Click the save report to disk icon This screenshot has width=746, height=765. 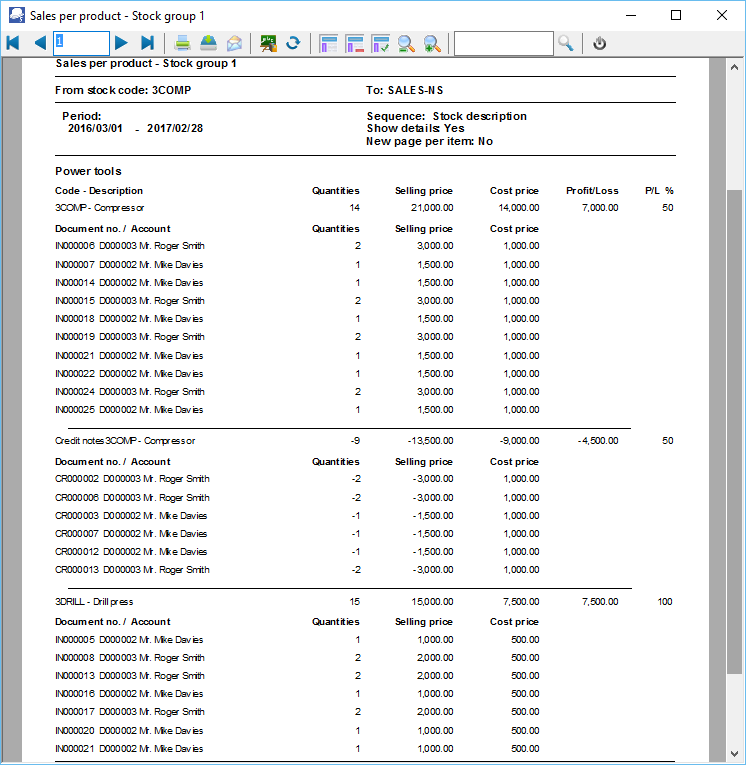[x=208, y=43]
